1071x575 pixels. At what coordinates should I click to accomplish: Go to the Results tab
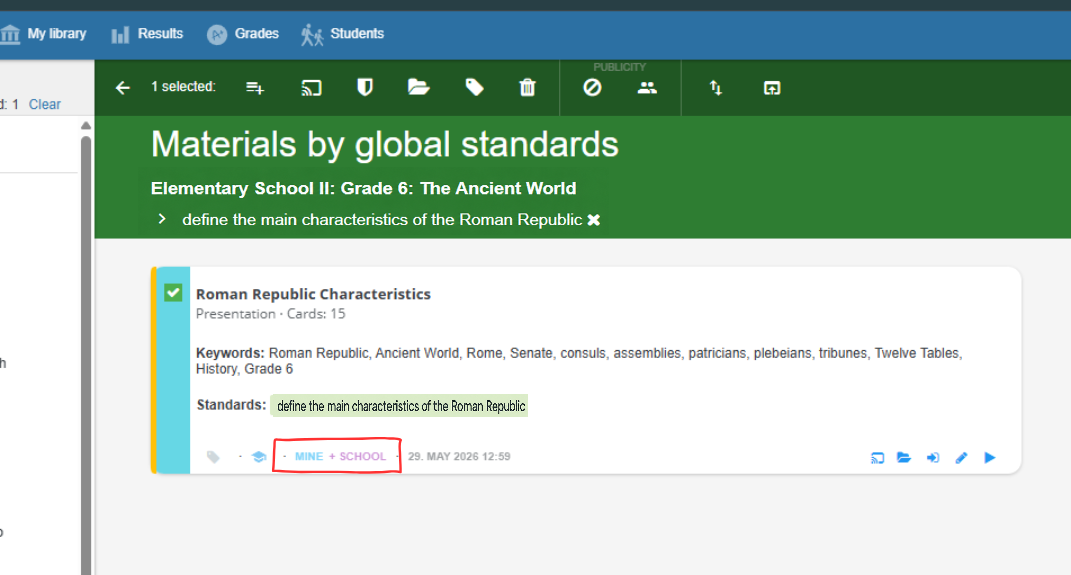pyautogui.click(x=148, y=33)
